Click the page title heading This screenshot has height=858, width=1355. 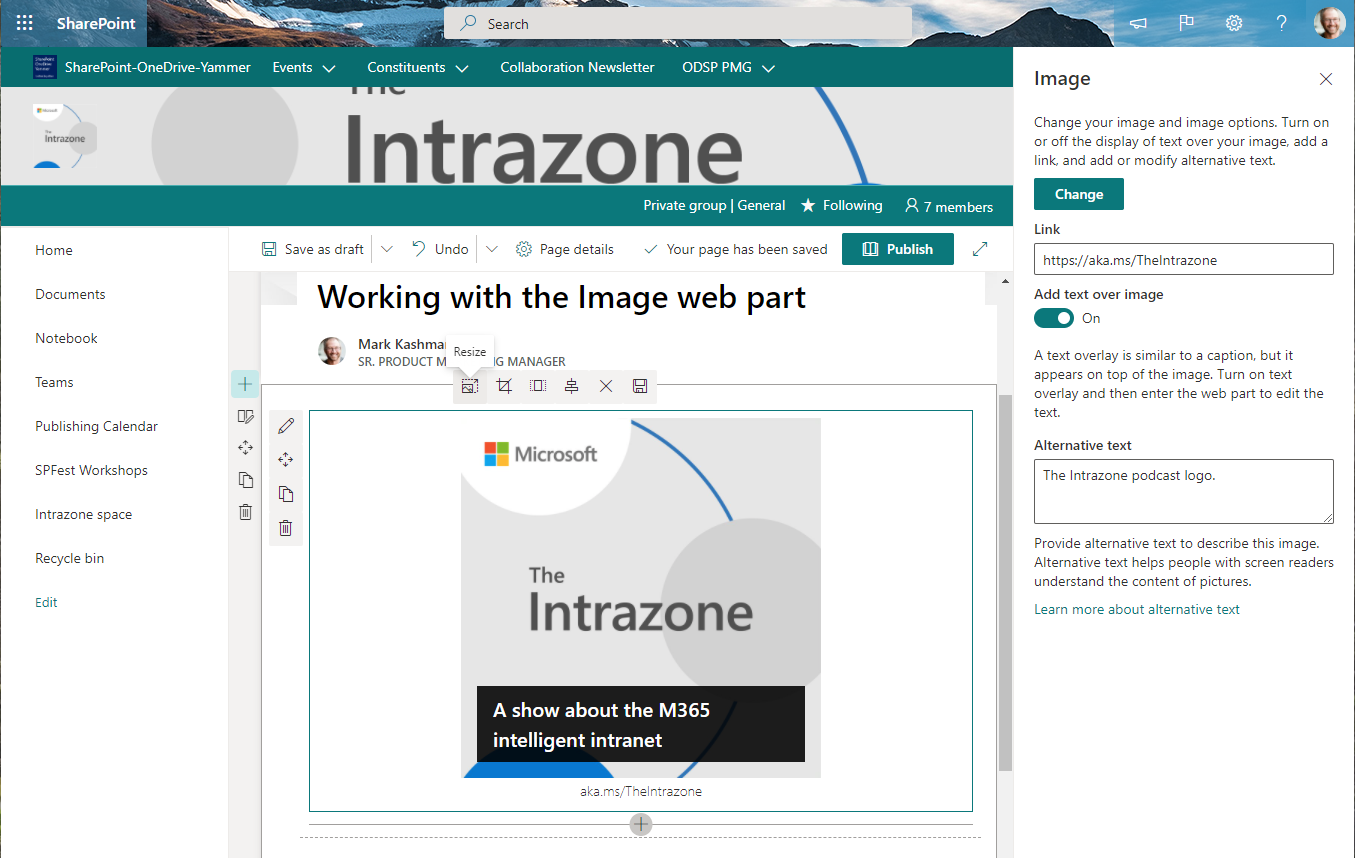pos(561,297)
